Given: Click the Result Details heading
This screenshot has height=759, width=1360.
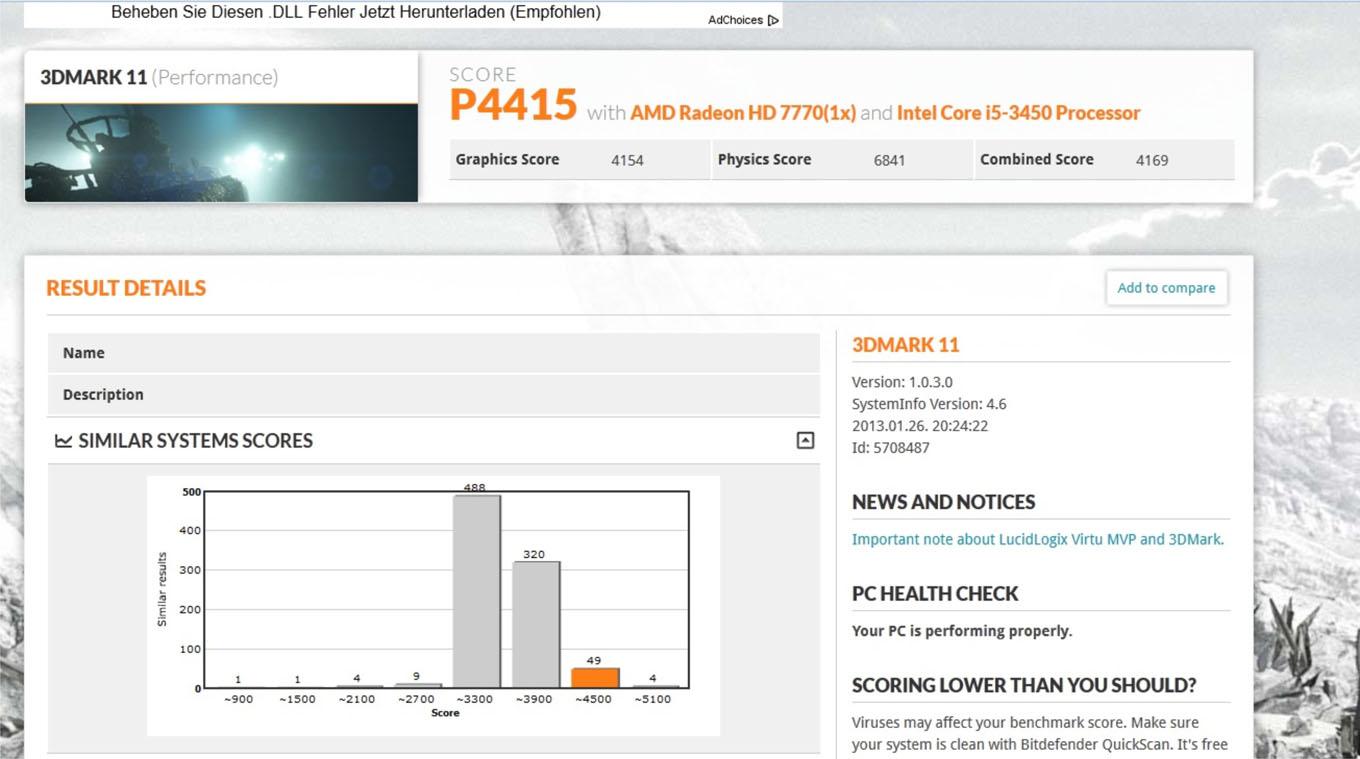Looking at the screenshot, I should tap(126, 288).
